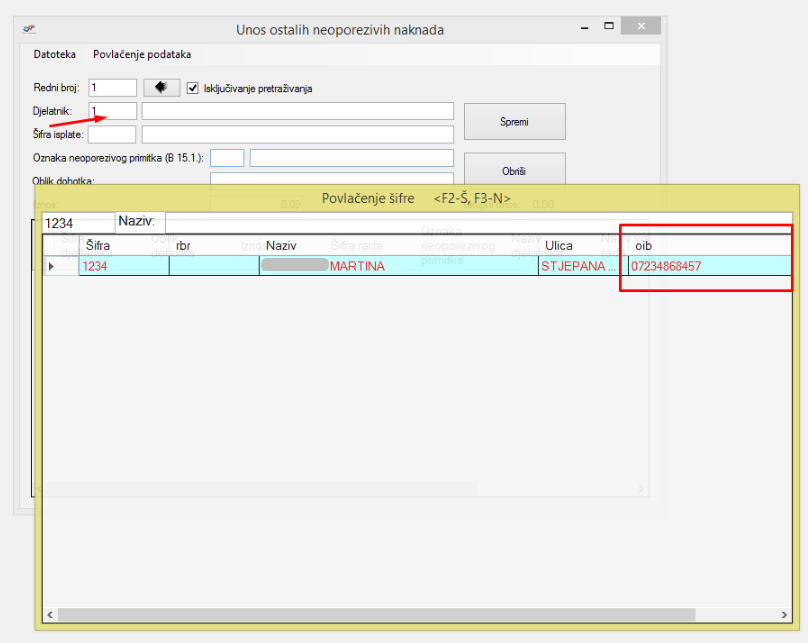808x643 pixels.
Task: Select the OIB cell 07234868457
Action: (708, 266)
